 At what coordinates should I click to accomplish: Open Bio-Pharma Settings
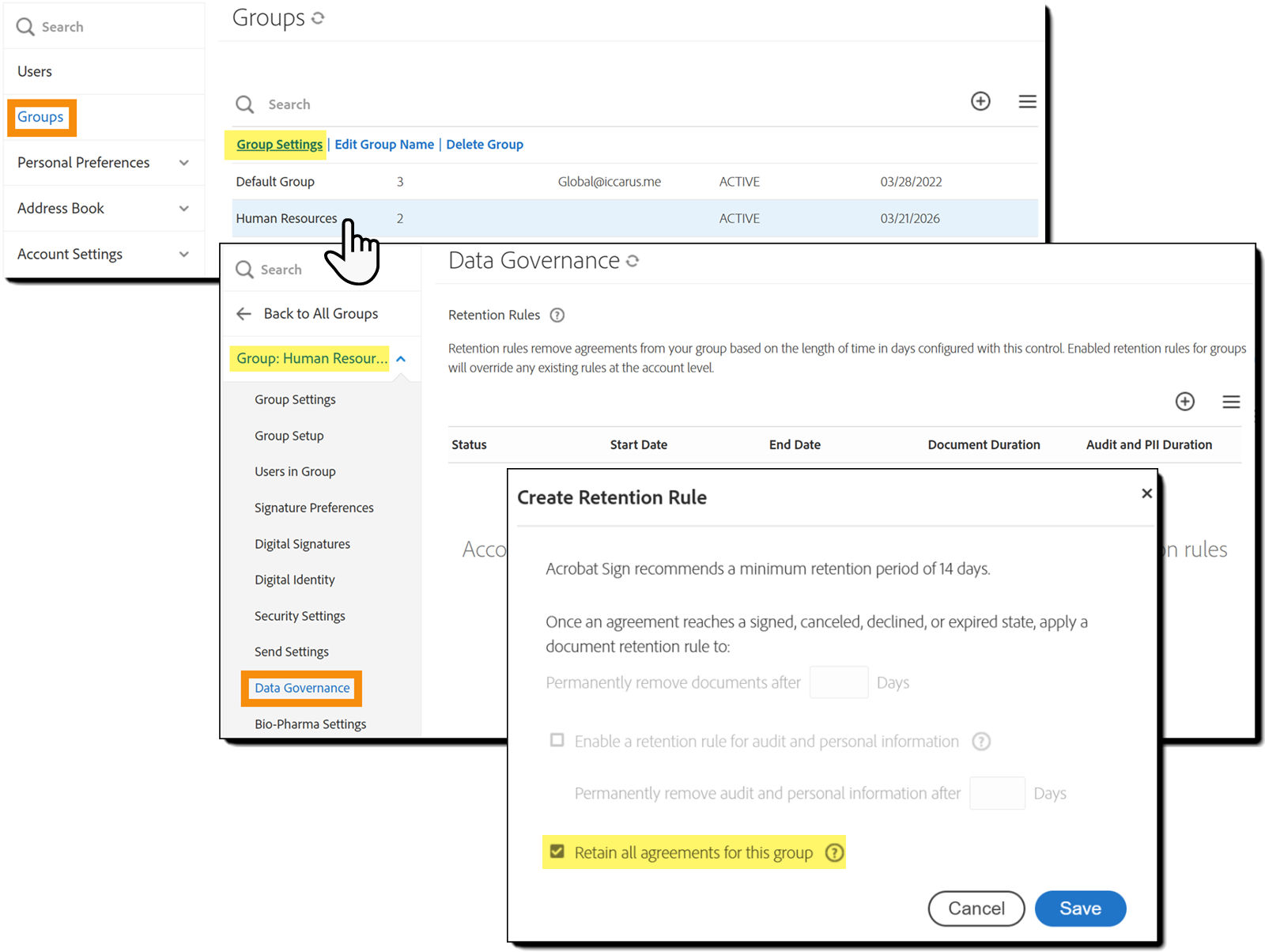click(310, 723)
